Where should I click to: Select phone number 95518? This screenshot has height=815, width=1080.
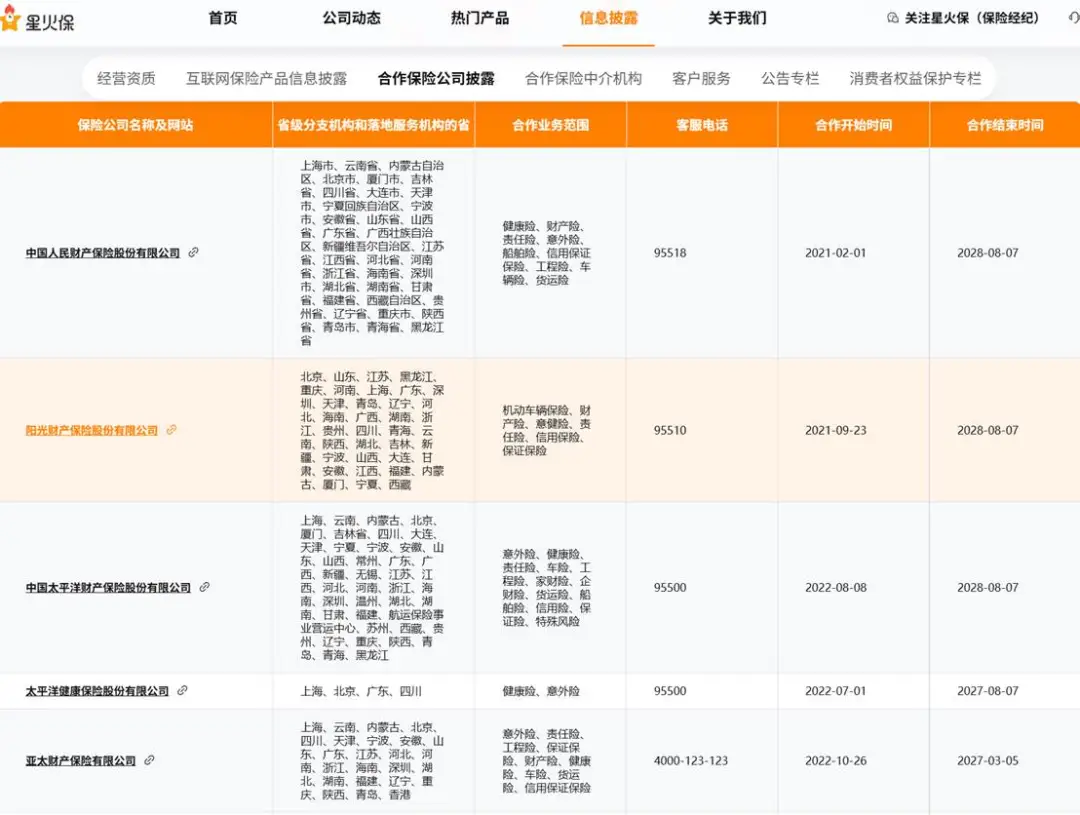(670, 253)
